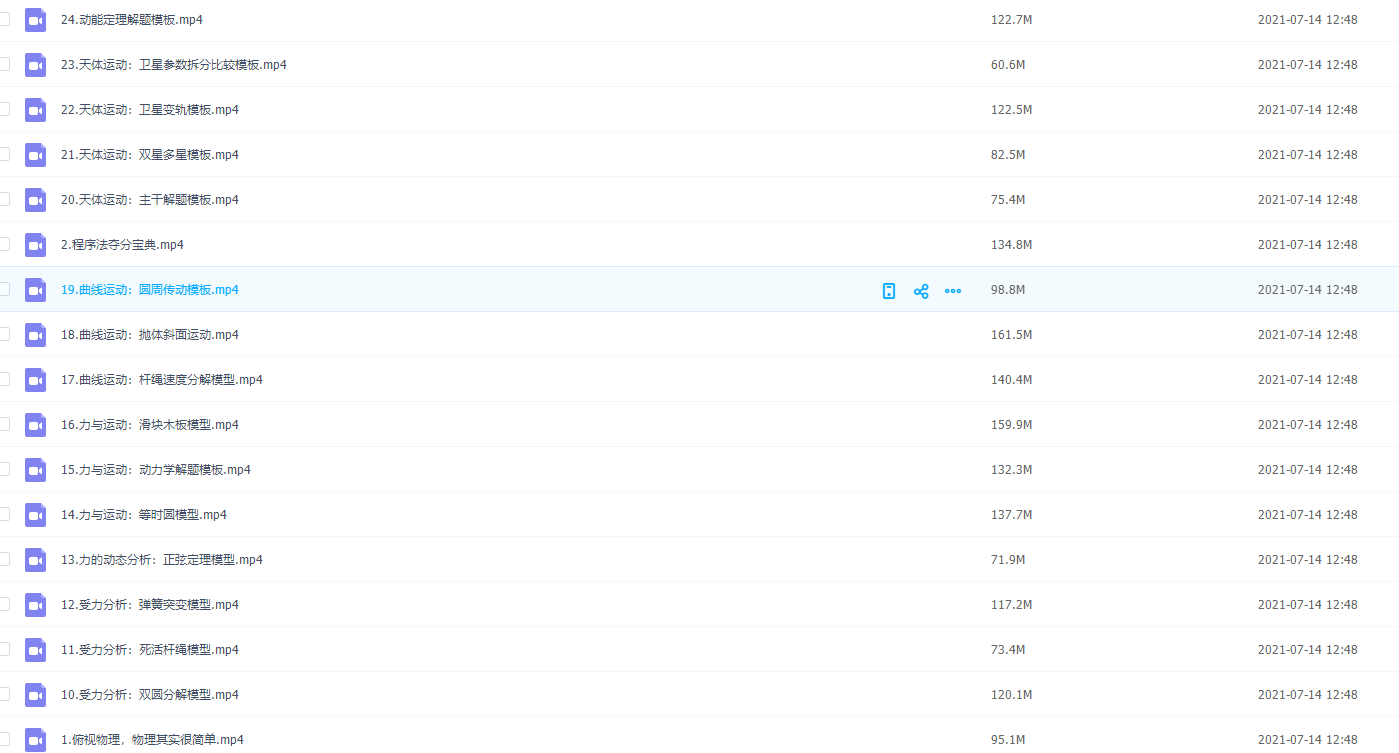The image size is (1399, 753).
Task: Open the file 21.天体运动：双星多星模板.mp4
Action: (149, 155)
